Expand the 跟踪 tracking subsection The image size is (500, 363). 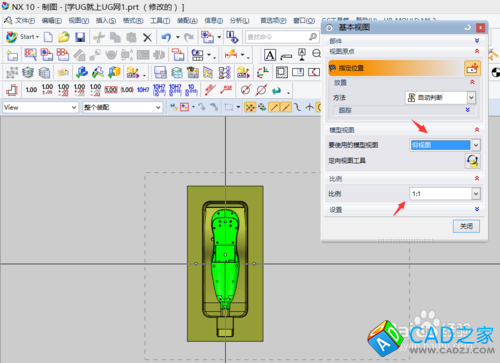468,110
